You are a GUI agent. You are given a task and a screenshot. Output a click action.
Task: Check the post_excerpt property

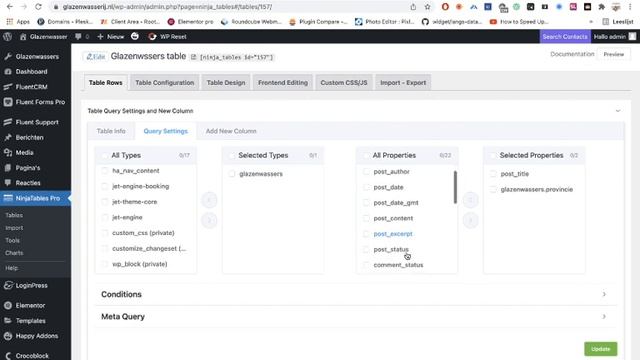[x=366, y=234]
